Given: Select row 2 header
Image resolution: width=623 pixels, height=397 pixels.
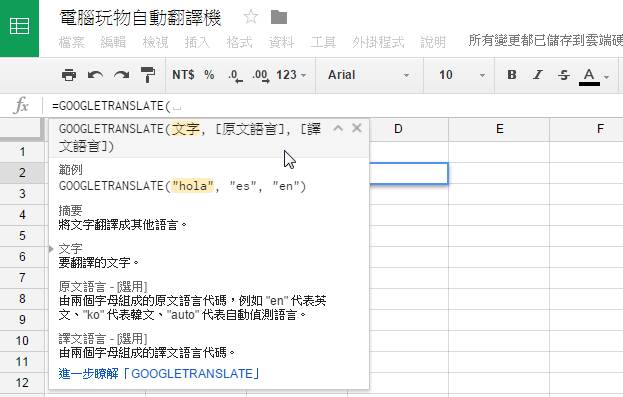Looking at the screenshot, I should pyautogui.click(x=22, y=172).
